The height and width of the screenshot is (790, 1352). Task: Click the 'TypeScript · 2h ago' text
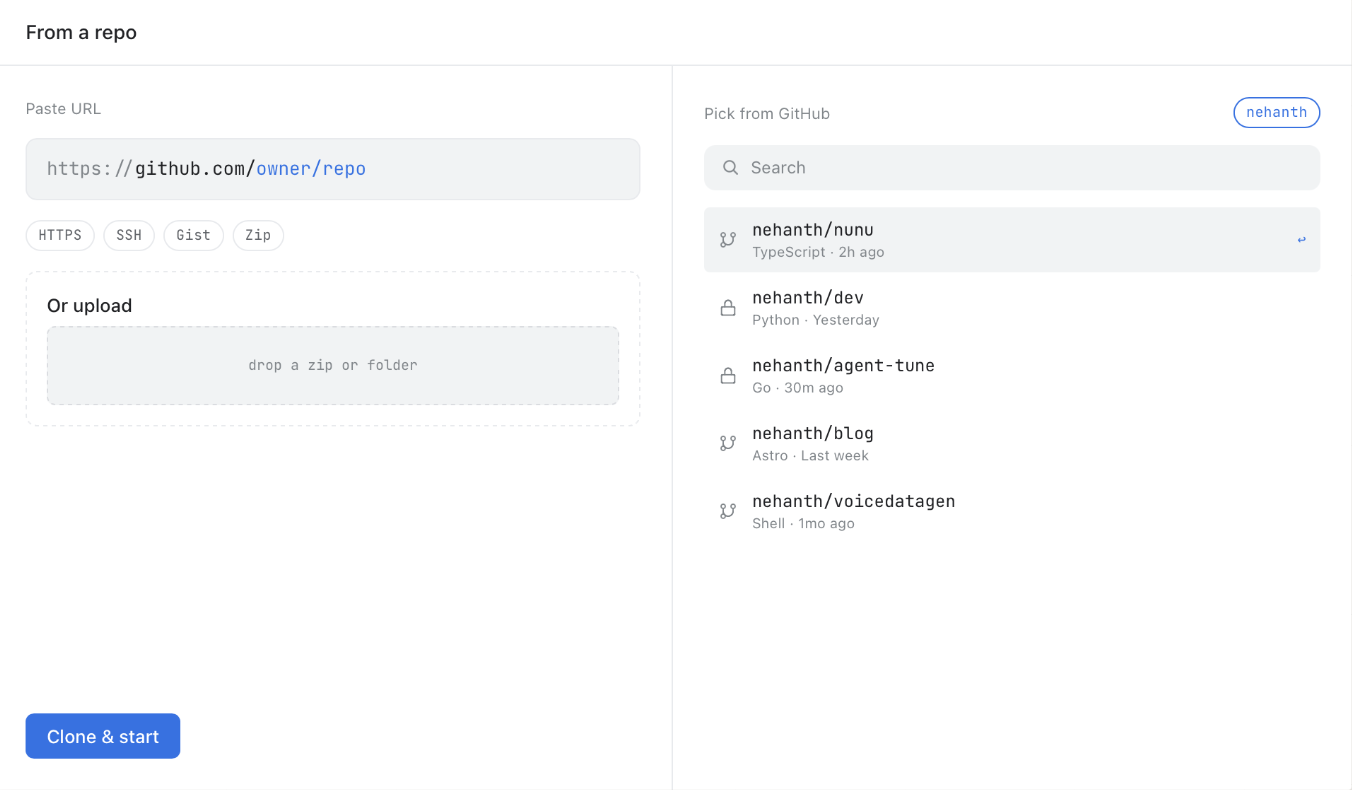pyautogui.click(x=818, y=252)
